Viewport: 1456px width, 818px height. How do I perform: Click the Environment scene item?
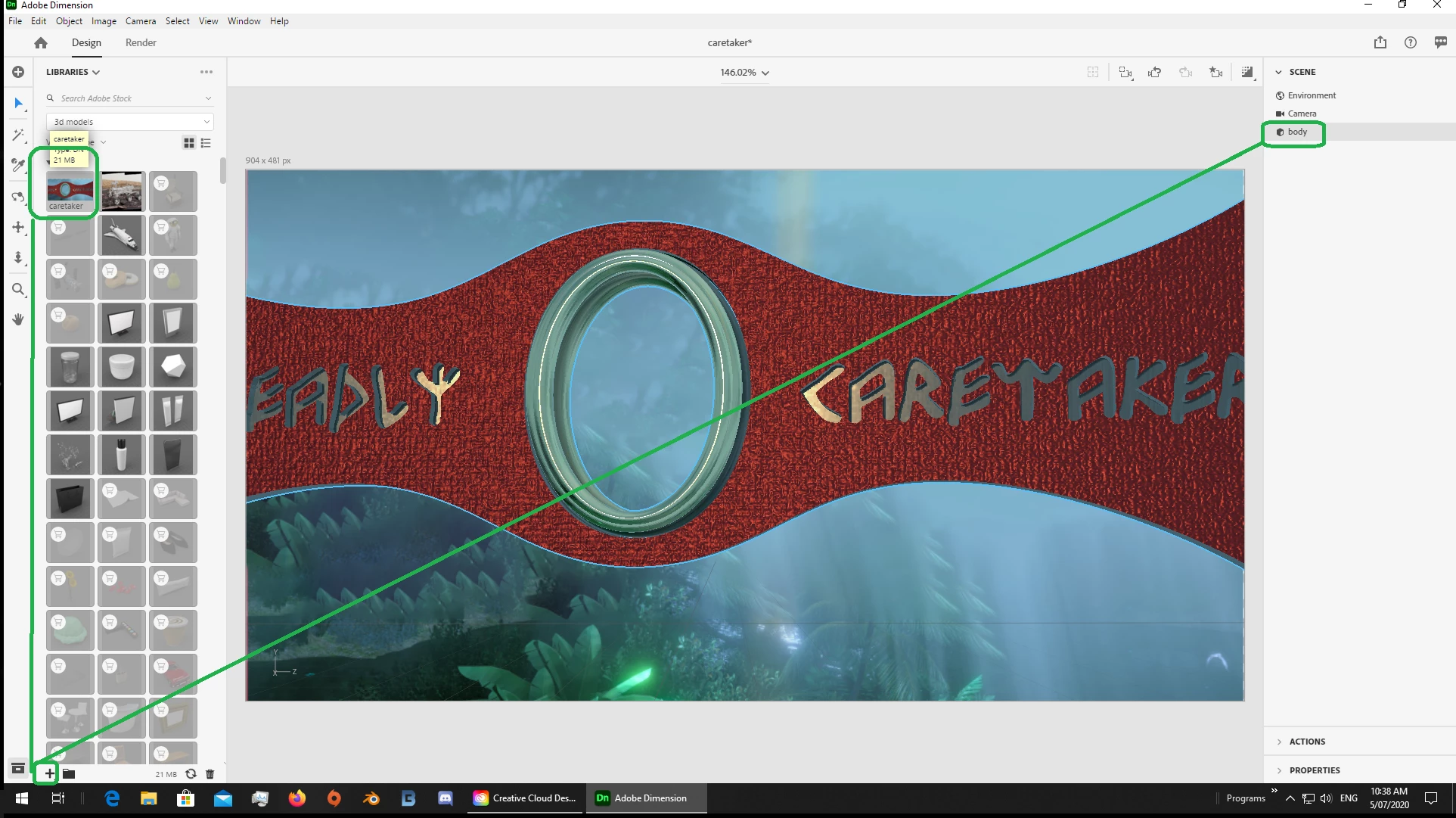(x=1311, y=95)
